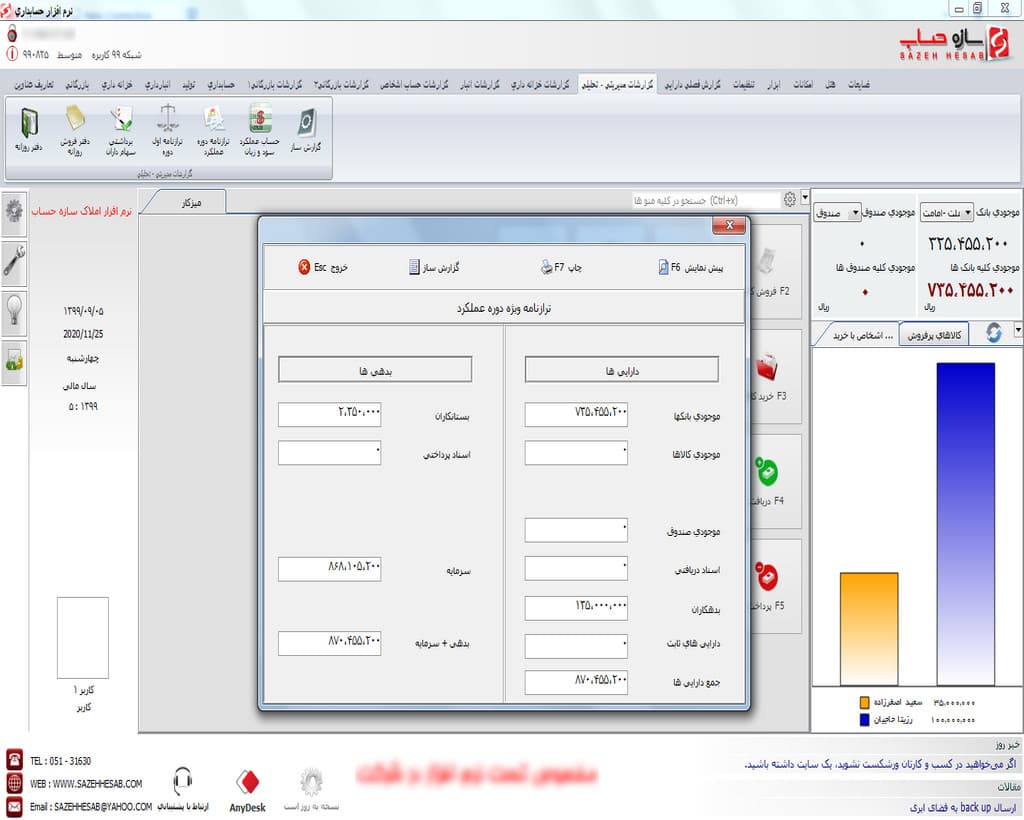
Task: Click the empty user picture box
Action: tap(83, 638)
